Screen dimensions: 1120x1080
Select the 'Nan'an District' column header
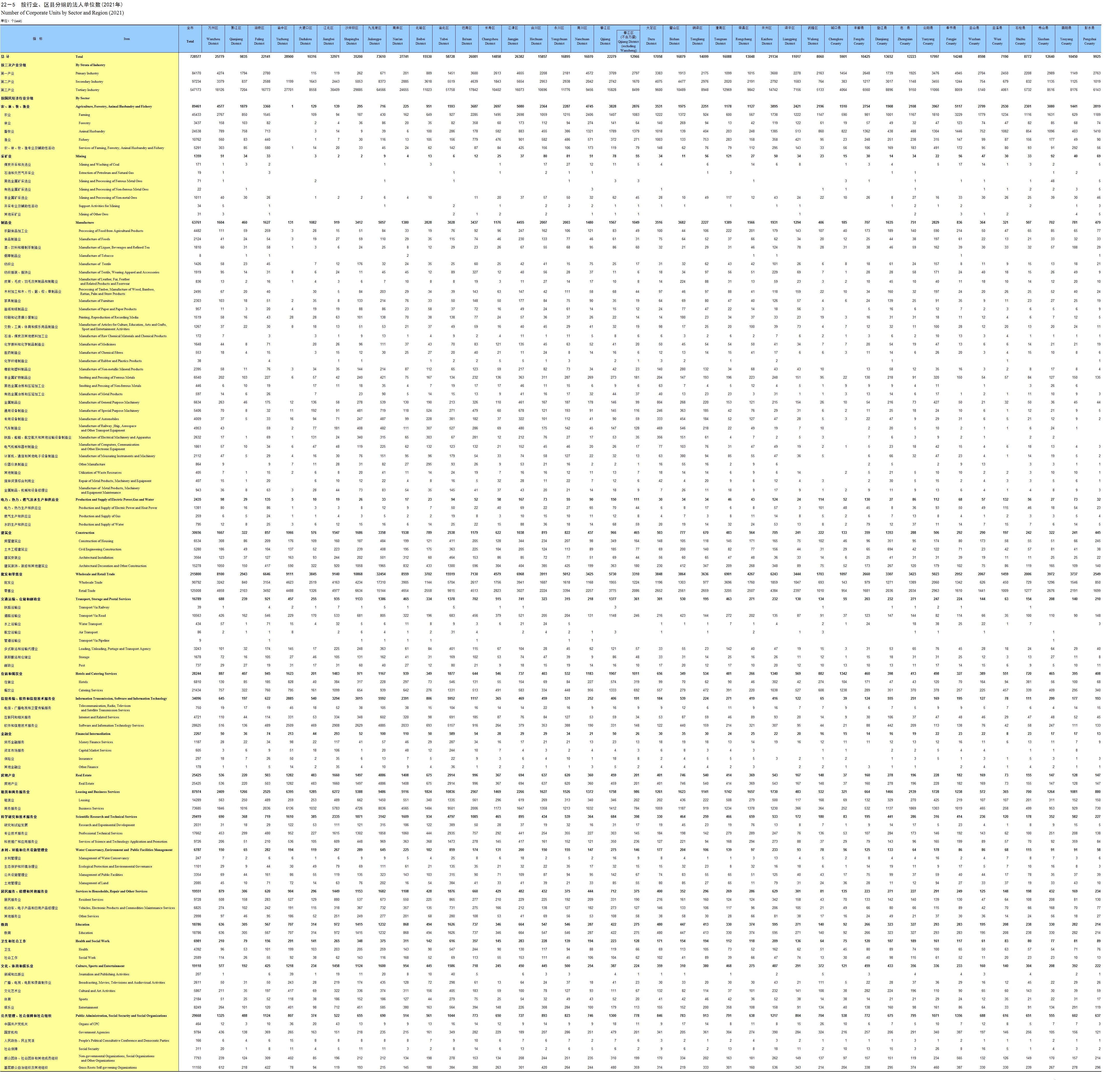coord(398,41)
